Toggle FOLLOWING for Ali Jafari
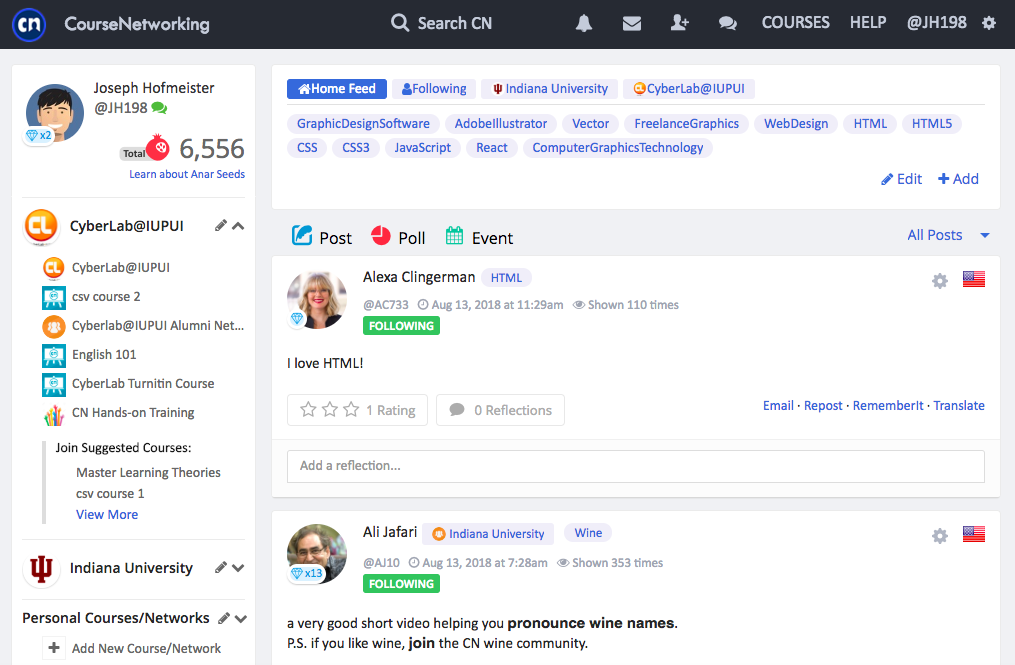 401,583
